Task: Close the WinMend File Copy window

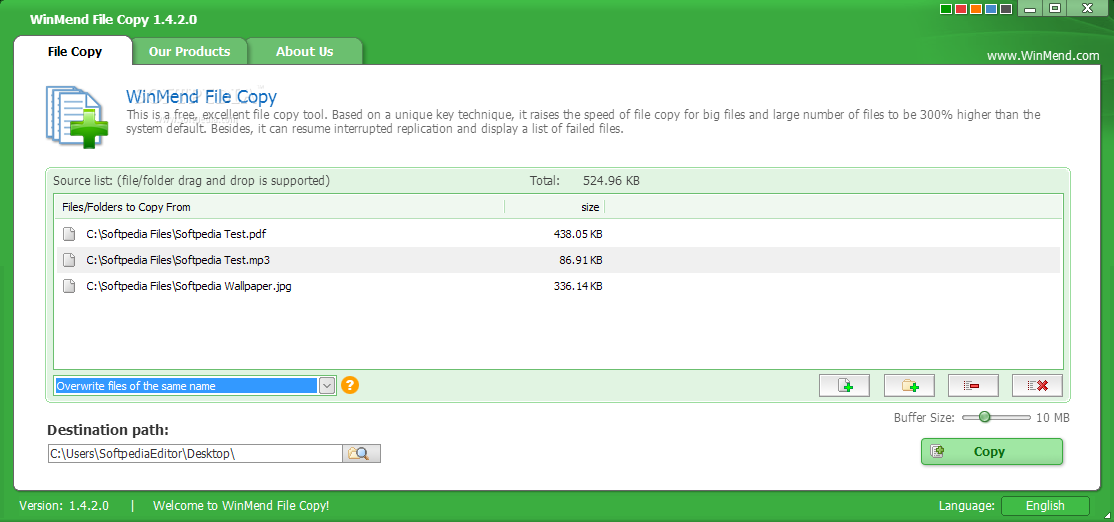Action: pos(1087,9)
